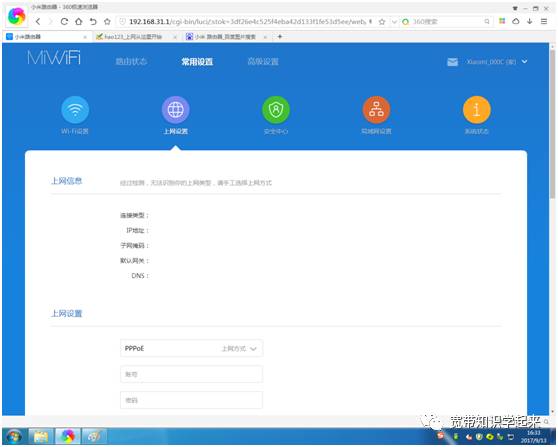Open the downloads arrow icon

[530, 21]
